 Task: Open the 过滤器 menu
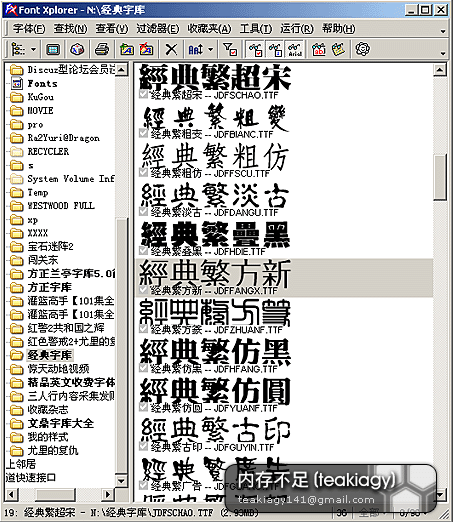pos(158,29)
